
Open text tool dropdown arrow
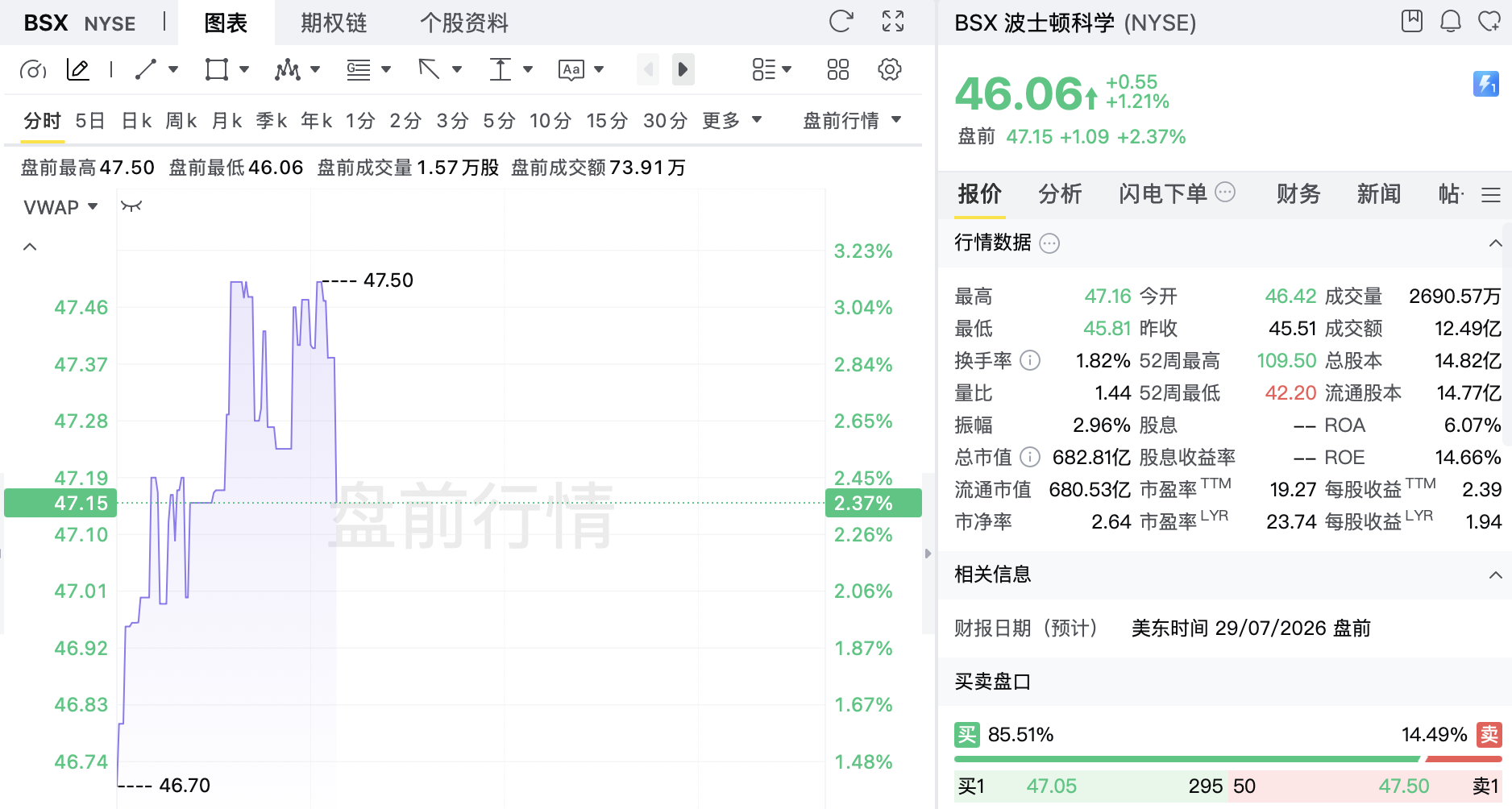[x=599, y=69]
